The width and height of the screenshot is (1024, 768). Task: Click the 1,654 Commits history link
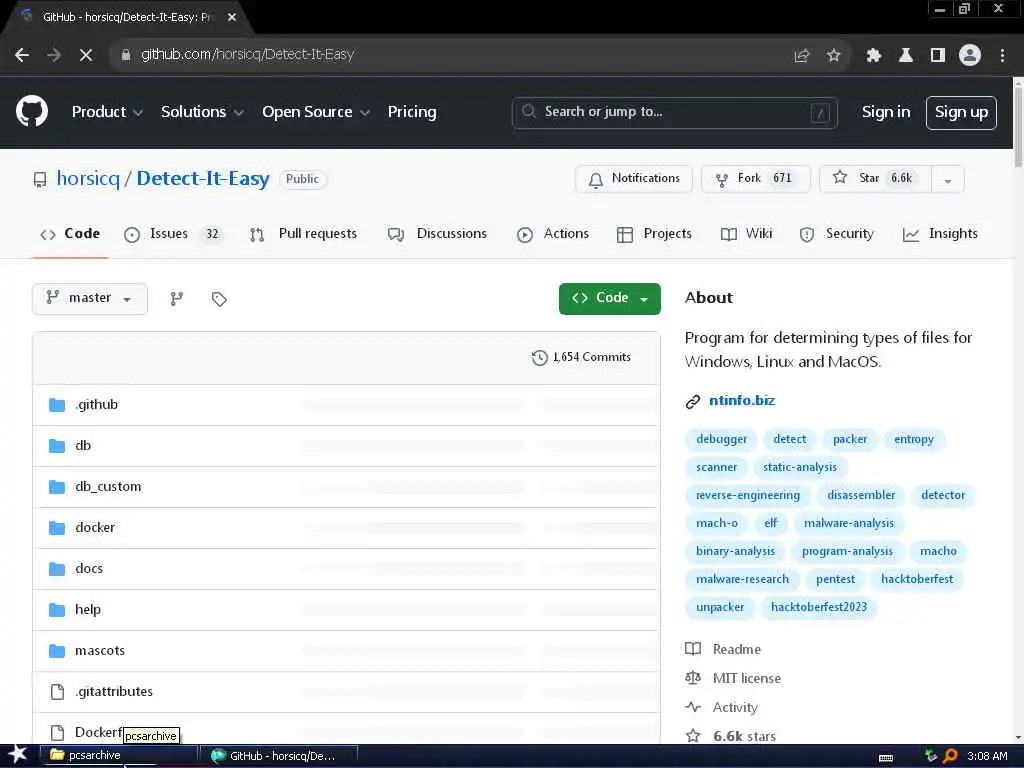[x=582, y=357]
